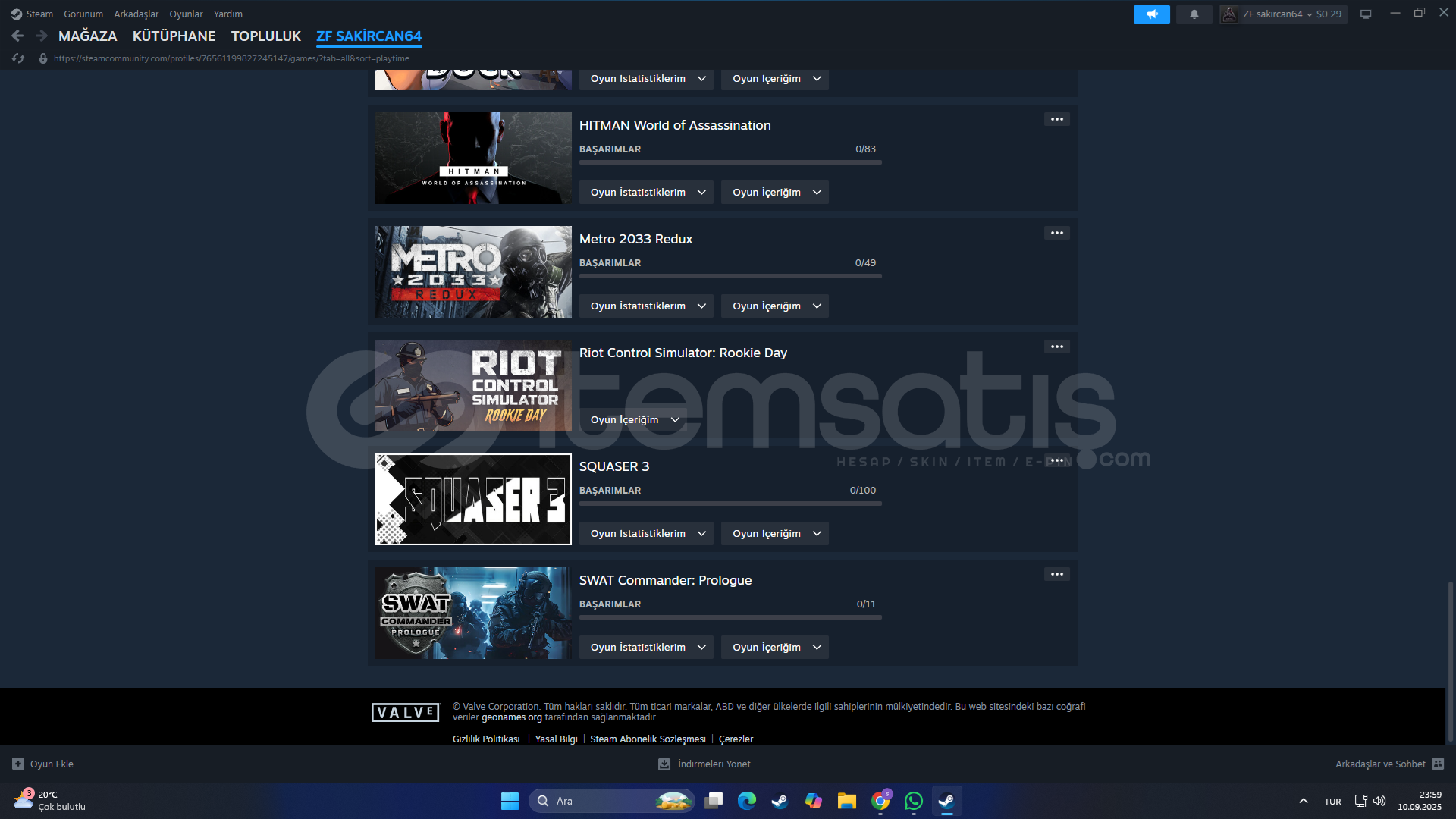This screenshot has width=1456, height=819.
Task: Open more options for SWAT Commander: Prologue
Action: (x=1056, y=574)
